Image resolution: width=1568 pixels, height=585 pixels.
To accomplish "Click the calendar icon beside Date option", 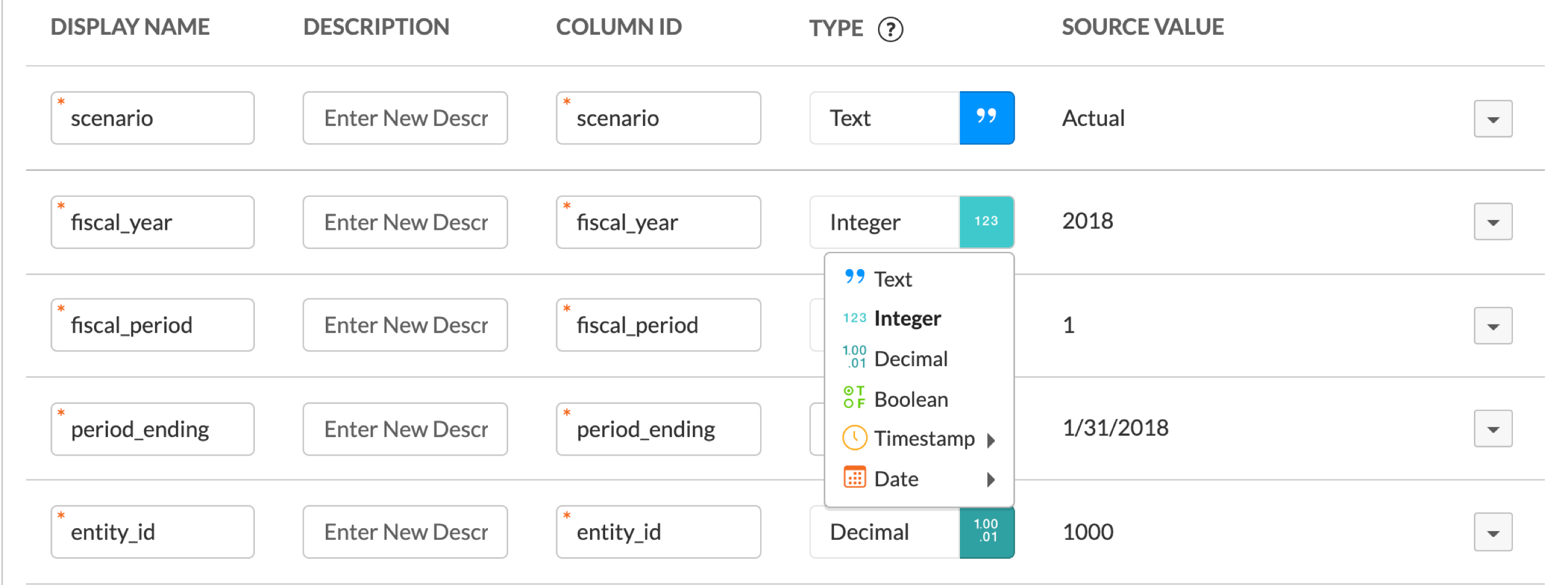I will tap(854, 479).
